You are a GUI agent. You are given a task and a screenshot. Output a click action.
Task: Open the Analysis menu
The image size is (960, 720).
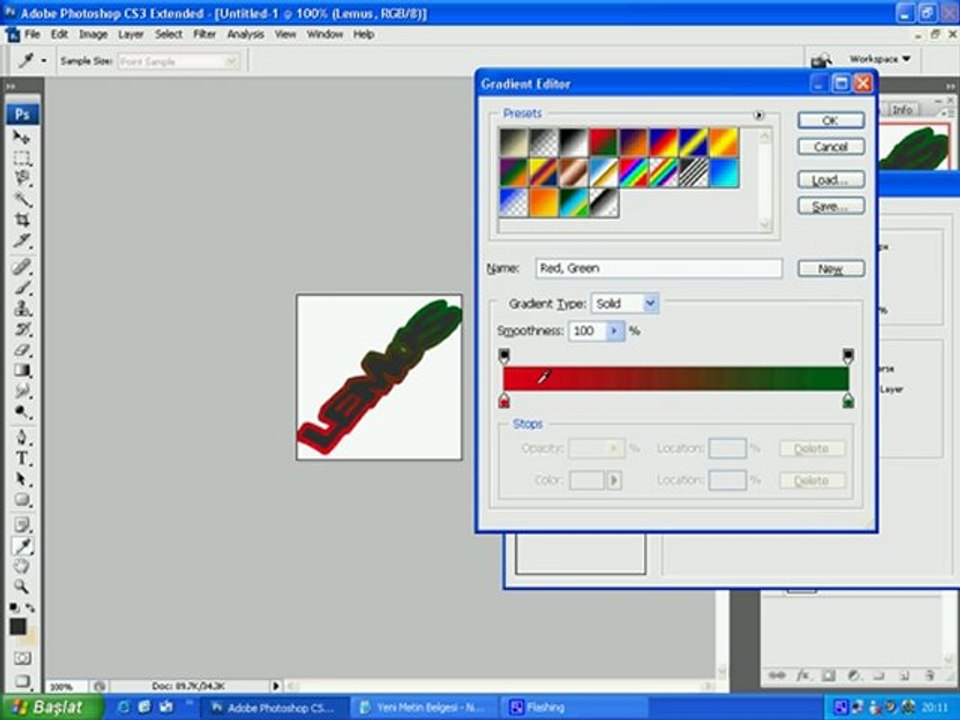click(x=245, y=34)
